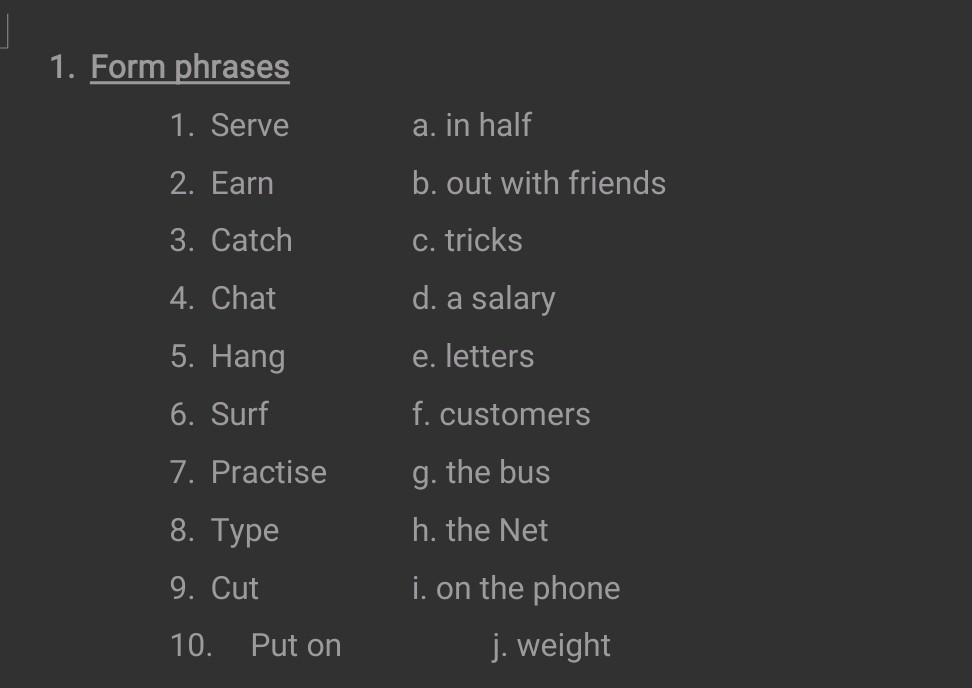Place cursor on the word "Type"
This screenshot has height=688, width=972.
pos(245,530)
